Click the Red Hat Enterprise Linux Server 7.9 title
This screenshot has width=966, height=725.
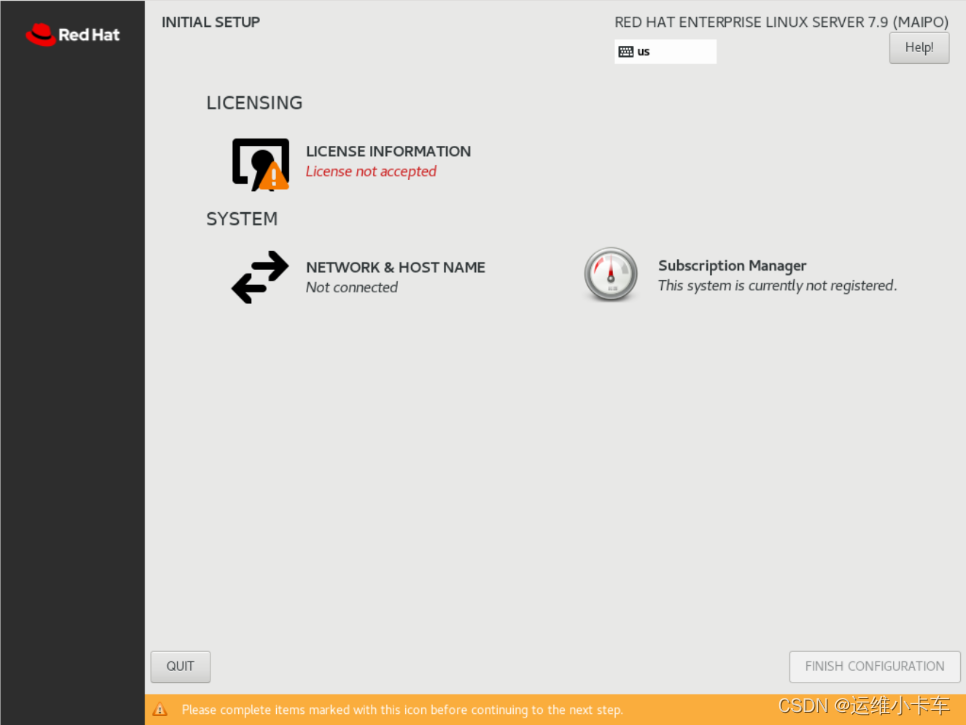tap(781, 22)
